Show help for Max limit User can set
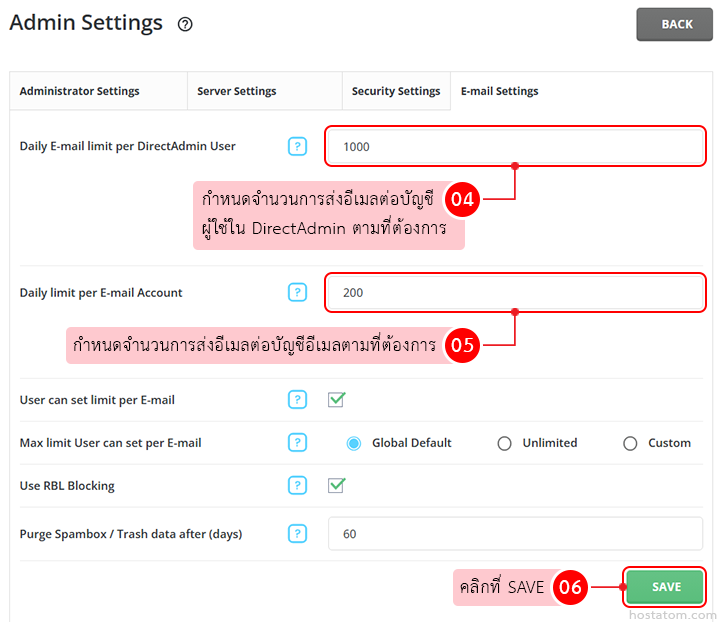This screenshot has height=622, width=720. (x=297, y=443)
